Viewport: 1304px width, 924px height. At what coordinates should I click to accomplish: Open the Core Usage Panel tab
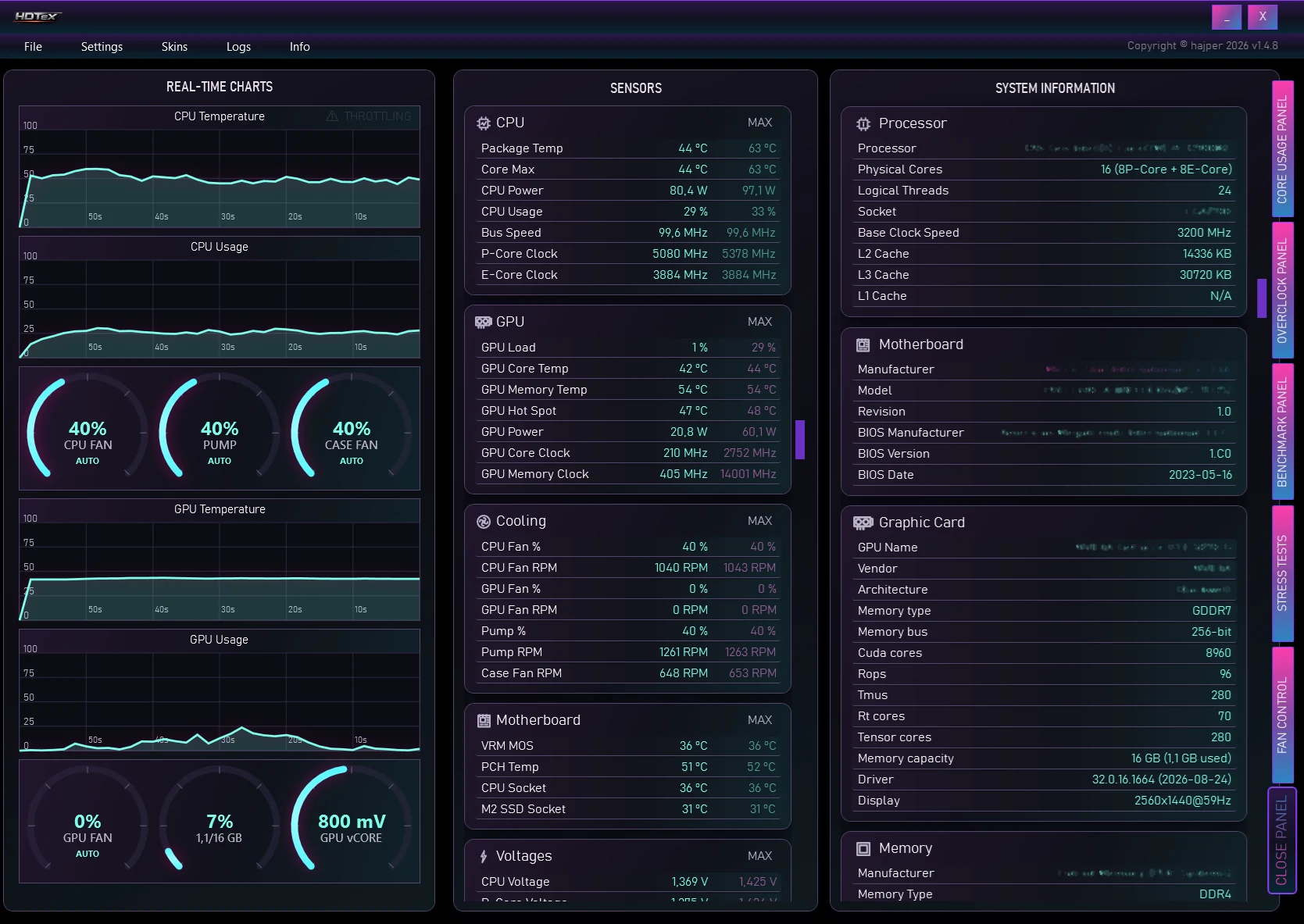click(1282, 148)
